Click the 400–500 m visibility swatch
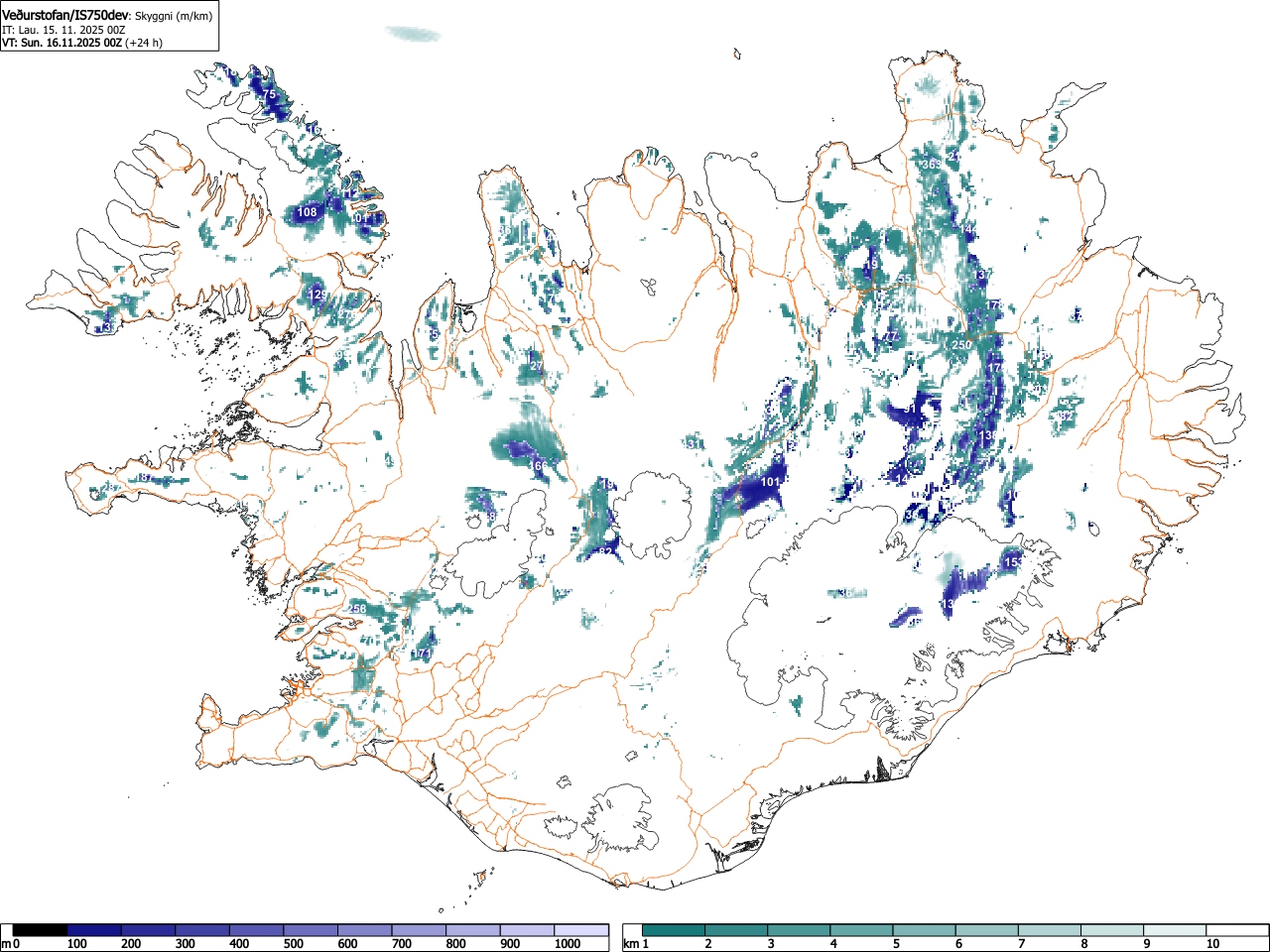 [x=256, y=930]
